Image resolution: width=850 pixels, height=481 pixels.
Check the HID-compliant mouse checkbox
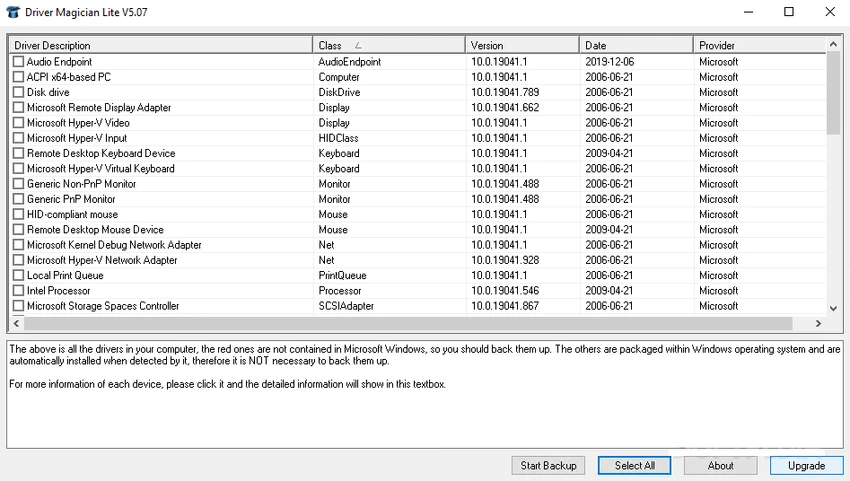click(18, 214)
